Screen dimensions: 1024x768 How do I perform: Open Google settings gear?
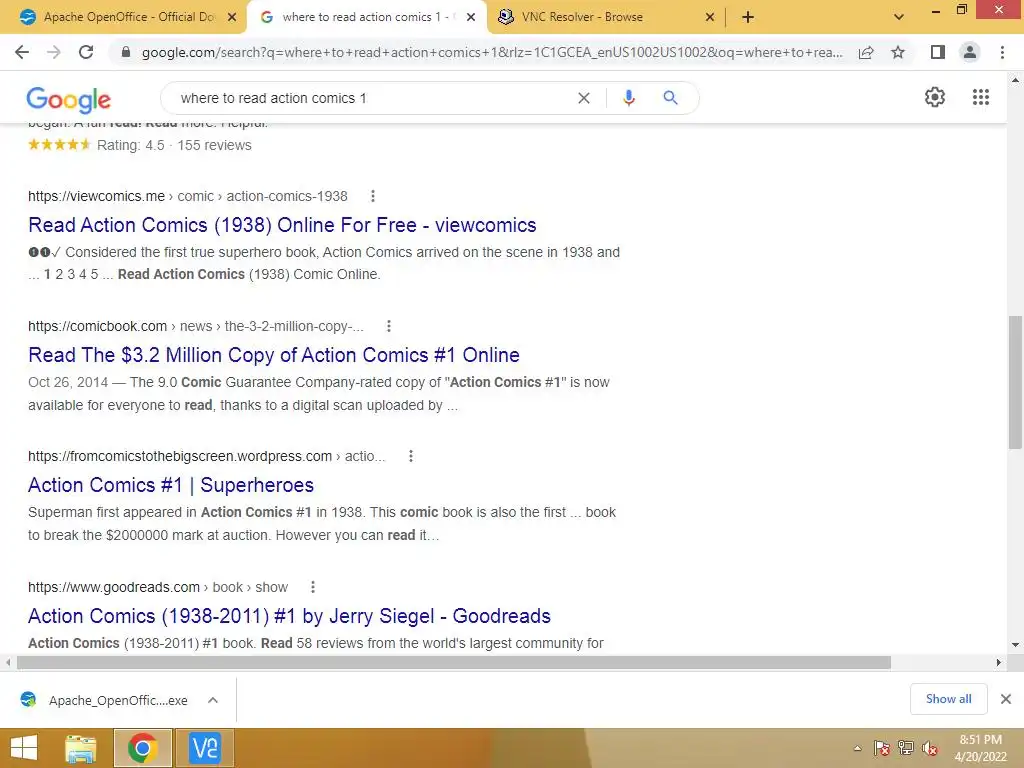click(935, 97)
